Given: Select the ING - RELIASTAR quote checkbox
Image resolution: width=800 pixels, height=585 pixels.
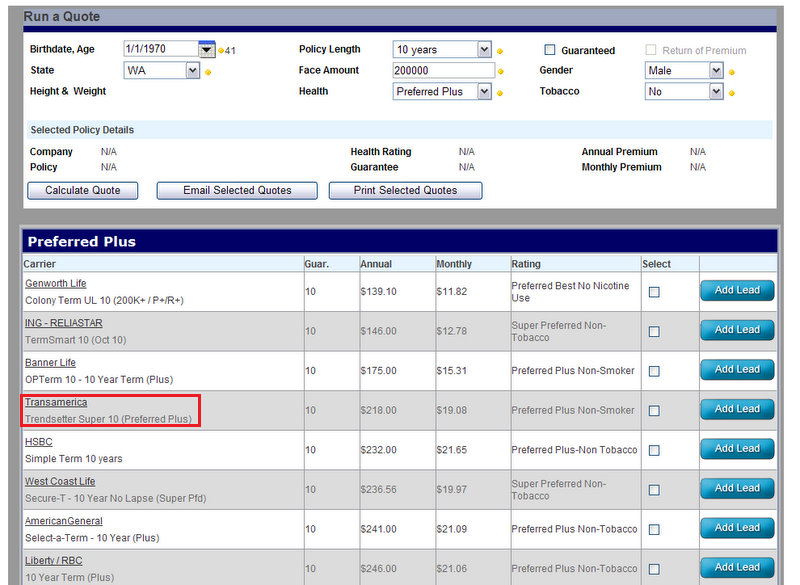Looking at the screenshot, I should point(654,332).
